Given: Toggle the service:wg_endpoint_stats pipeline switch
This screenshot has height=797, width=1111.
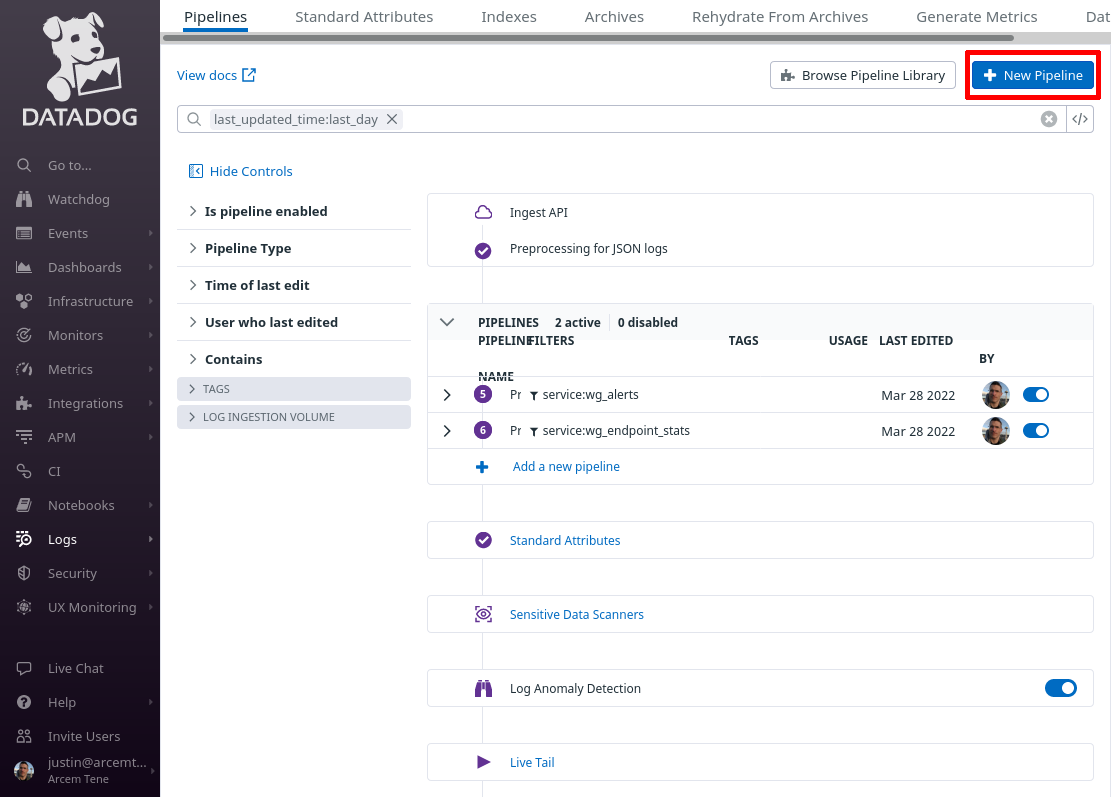Looking at the screenshot, I should pyautogui.click(x=1036, y=431).
